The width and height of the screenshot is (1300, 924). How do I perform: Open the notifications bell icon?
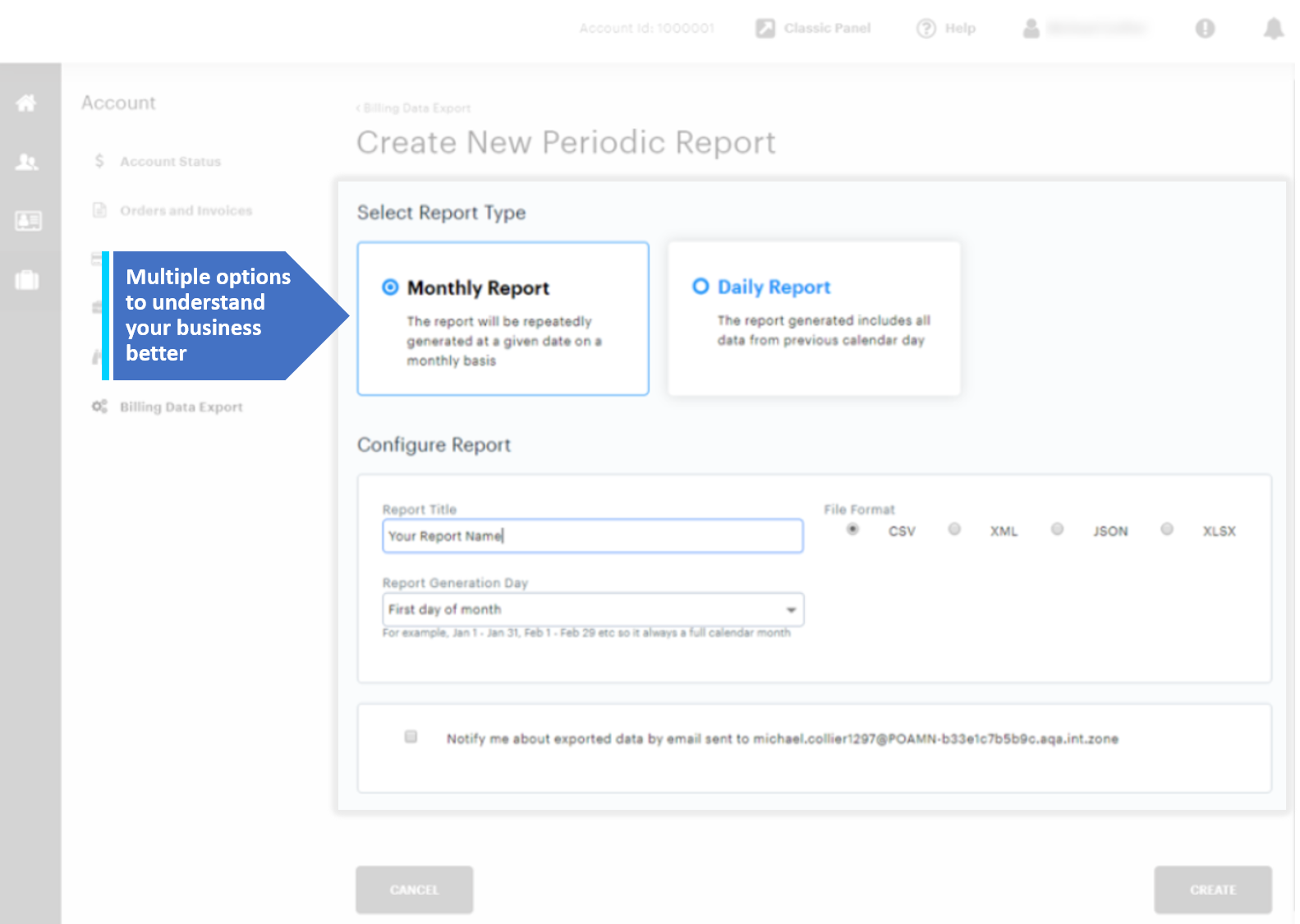point(1273,29)
